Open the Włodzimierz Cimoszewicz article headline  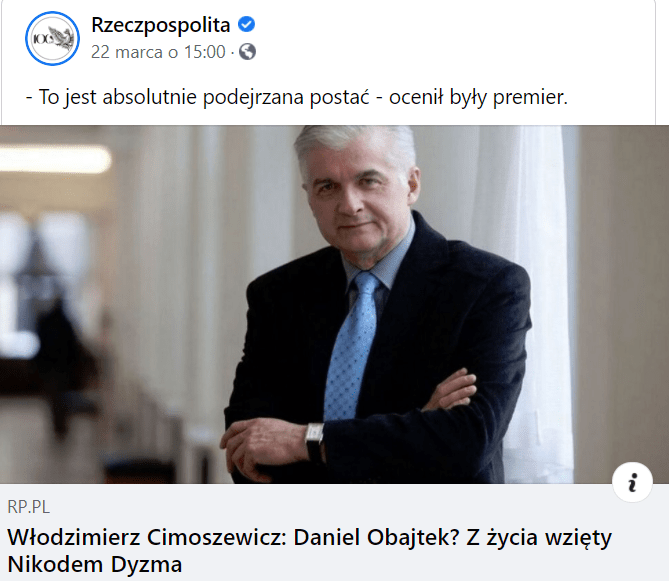click(309, 551)
